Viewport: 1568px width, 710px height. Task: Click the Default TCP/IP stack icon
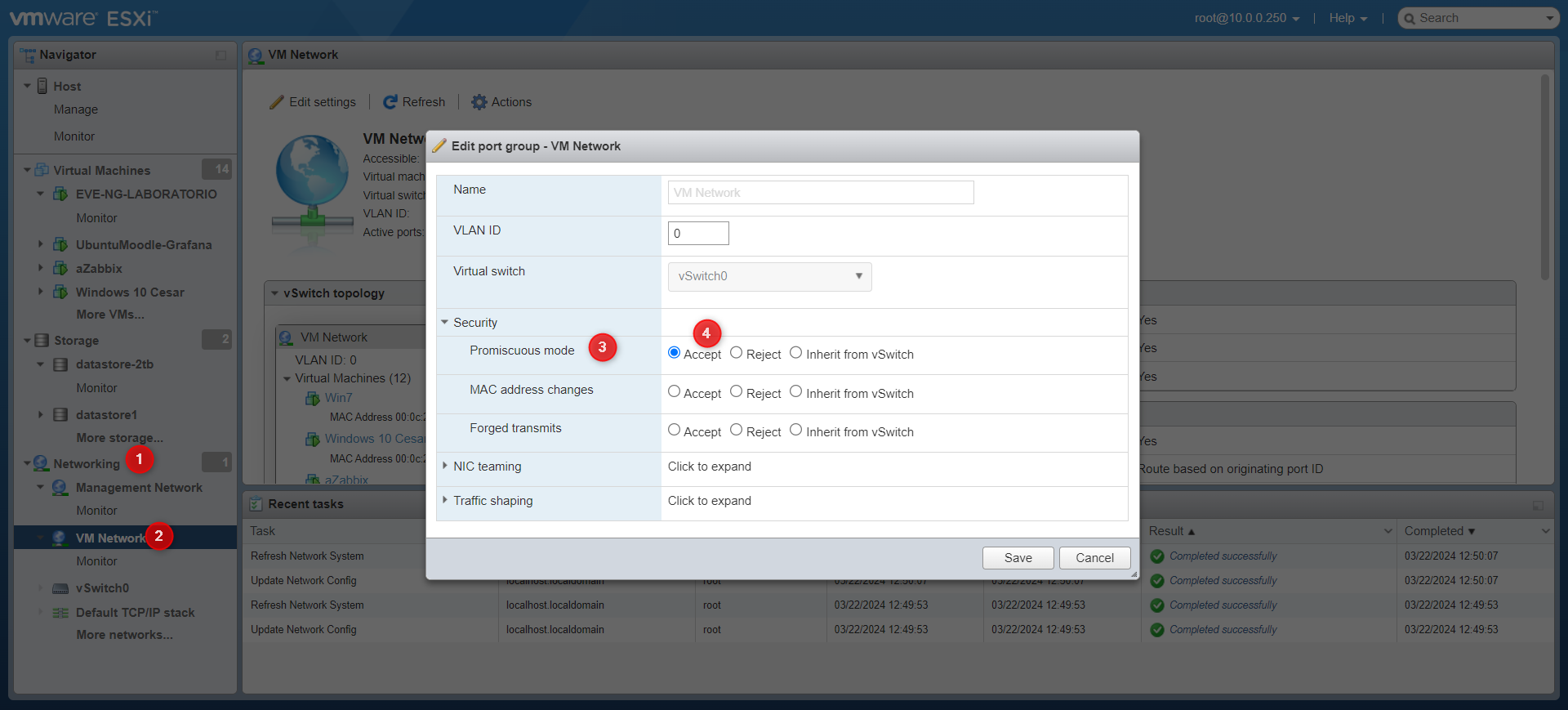coord(60,613)
